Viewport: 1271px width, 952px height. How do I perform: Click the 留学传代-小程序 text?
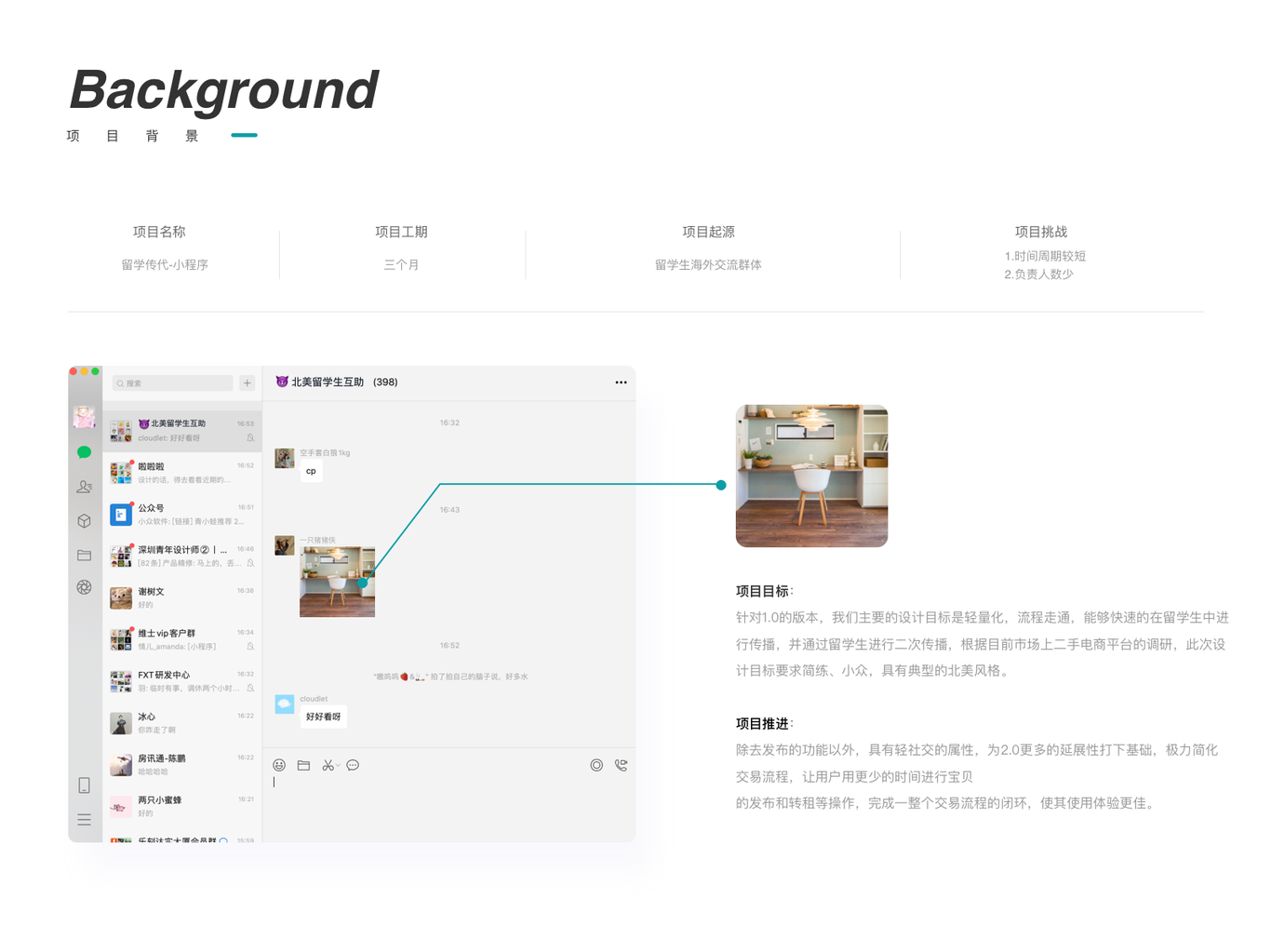[165, 265]
